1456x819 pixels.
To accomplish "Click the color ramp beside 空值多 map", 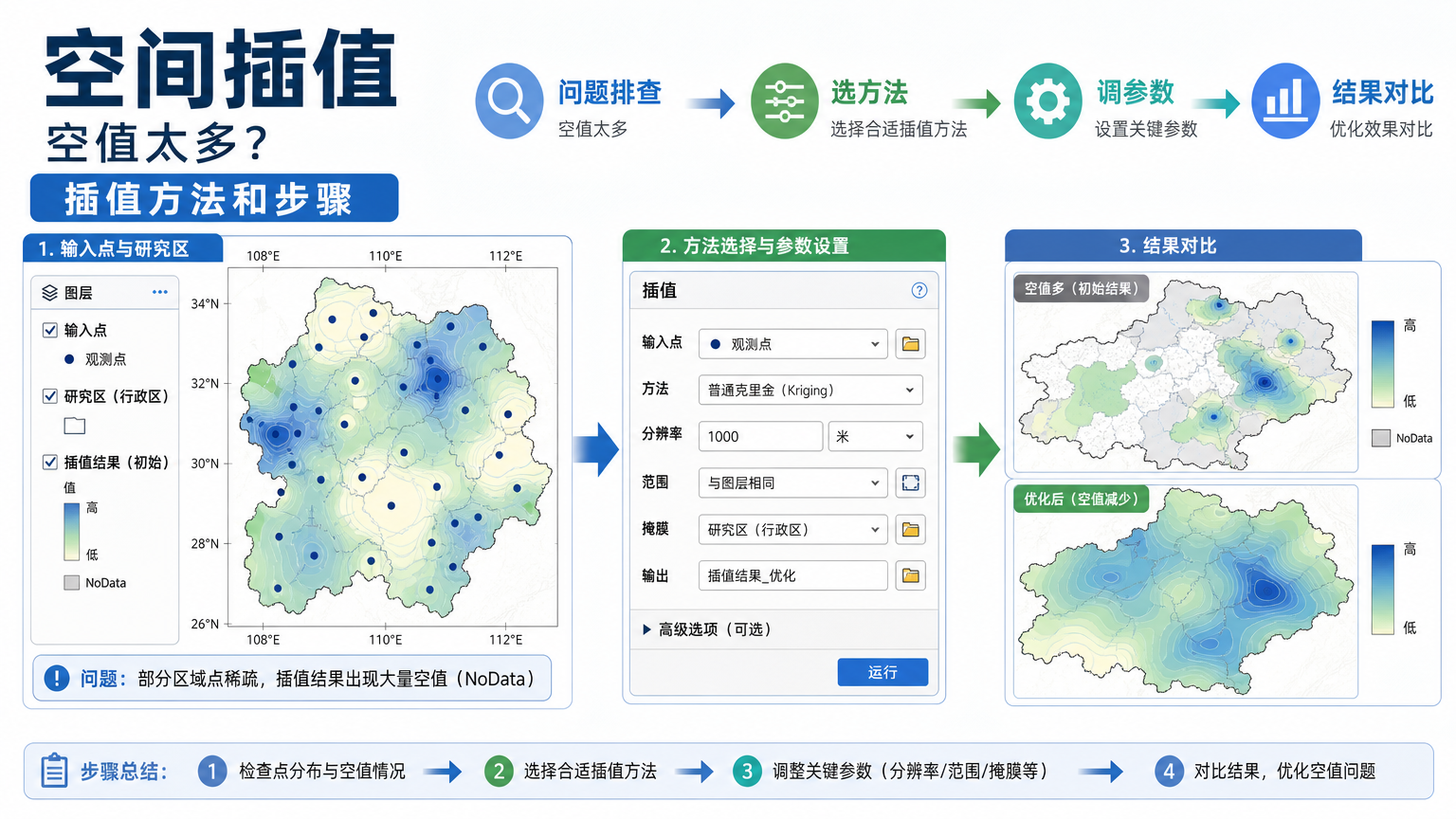I will (1382, 364).
